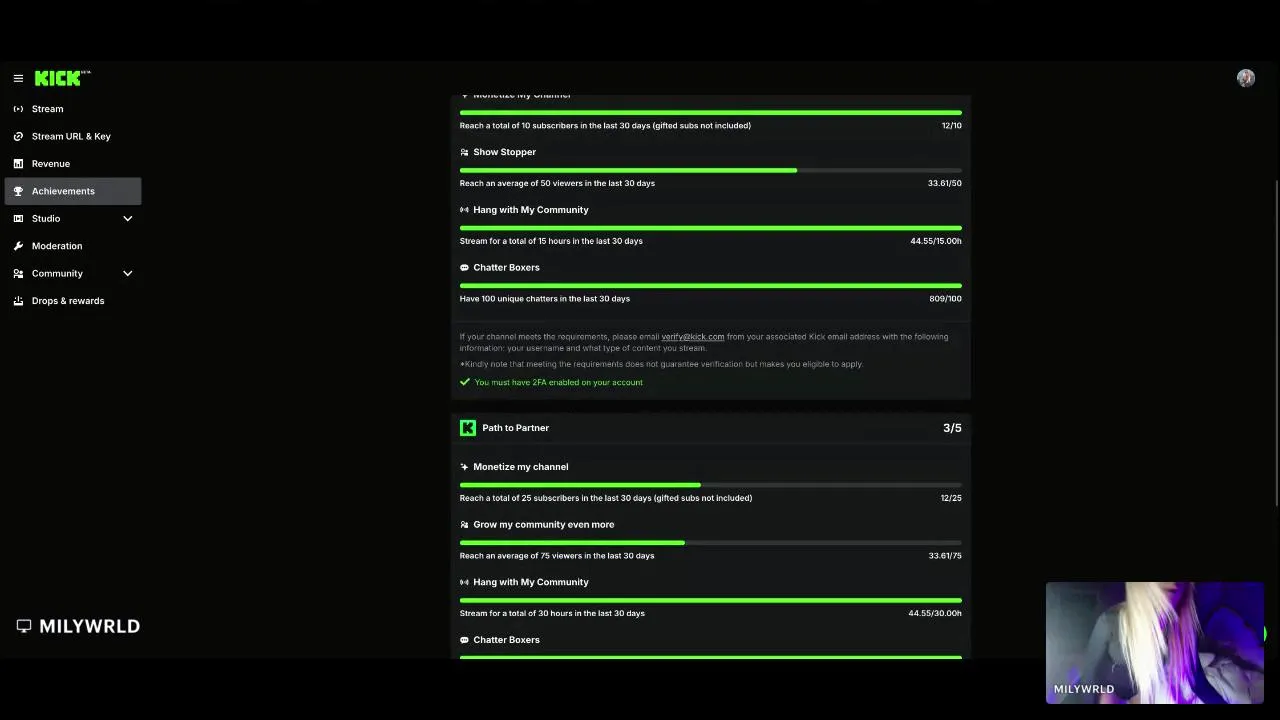Open Drops & rewards page
This screenshot has width=1280, height=720.
pyautogui.click(x=68, y=301)
